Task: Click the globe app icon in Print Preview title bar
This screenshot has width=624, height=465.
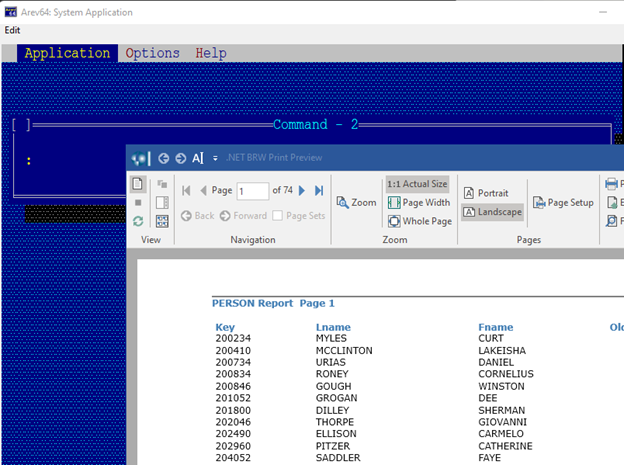Action: point(138,158)
